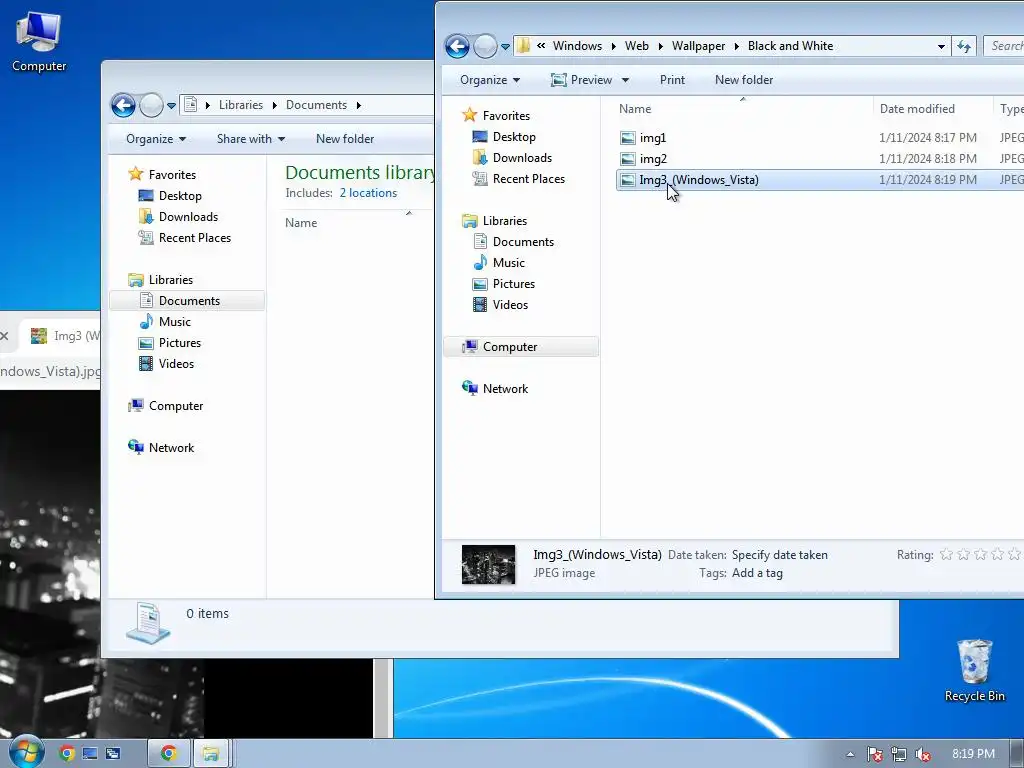Sort by Date modified column
Image resolution: width=1024 pixels, height=768 pixels.
933,108
